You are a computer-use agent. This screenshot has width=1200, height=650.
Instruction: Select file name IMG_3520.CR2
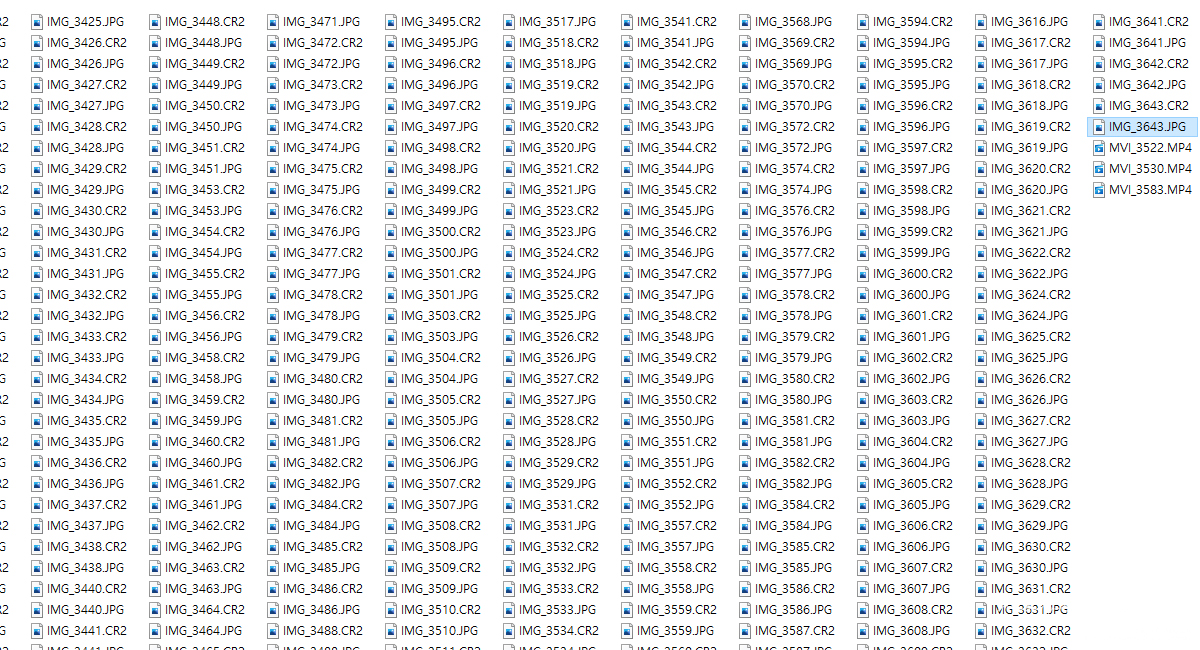pos(559,126)
